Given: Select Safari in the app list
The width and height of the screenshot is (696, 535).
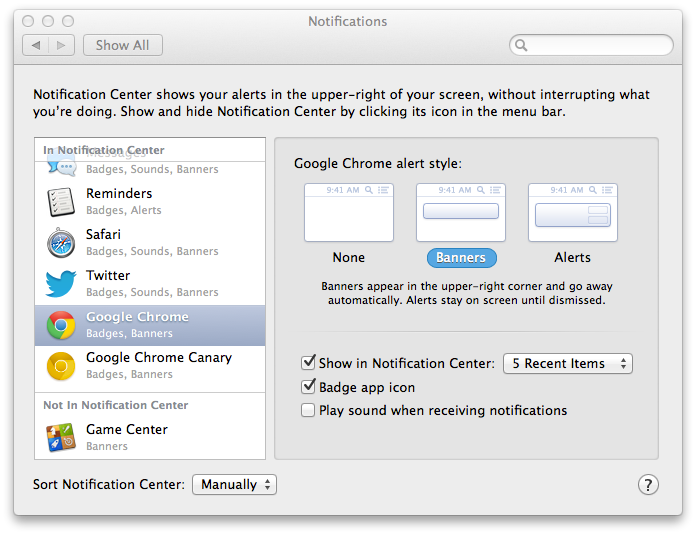Looking at the screenshot, I should pyautogui.click(x=150, y=243).
